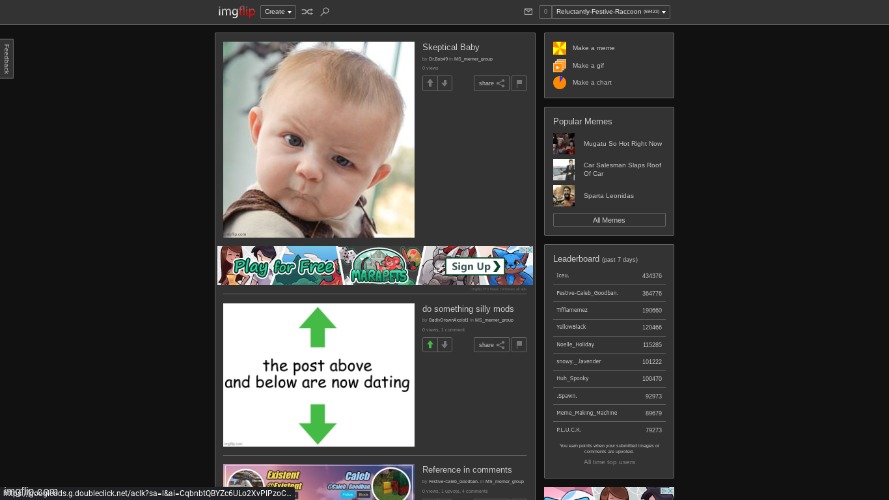Open Sparta Leonidas thumbnail

[564, 196]
